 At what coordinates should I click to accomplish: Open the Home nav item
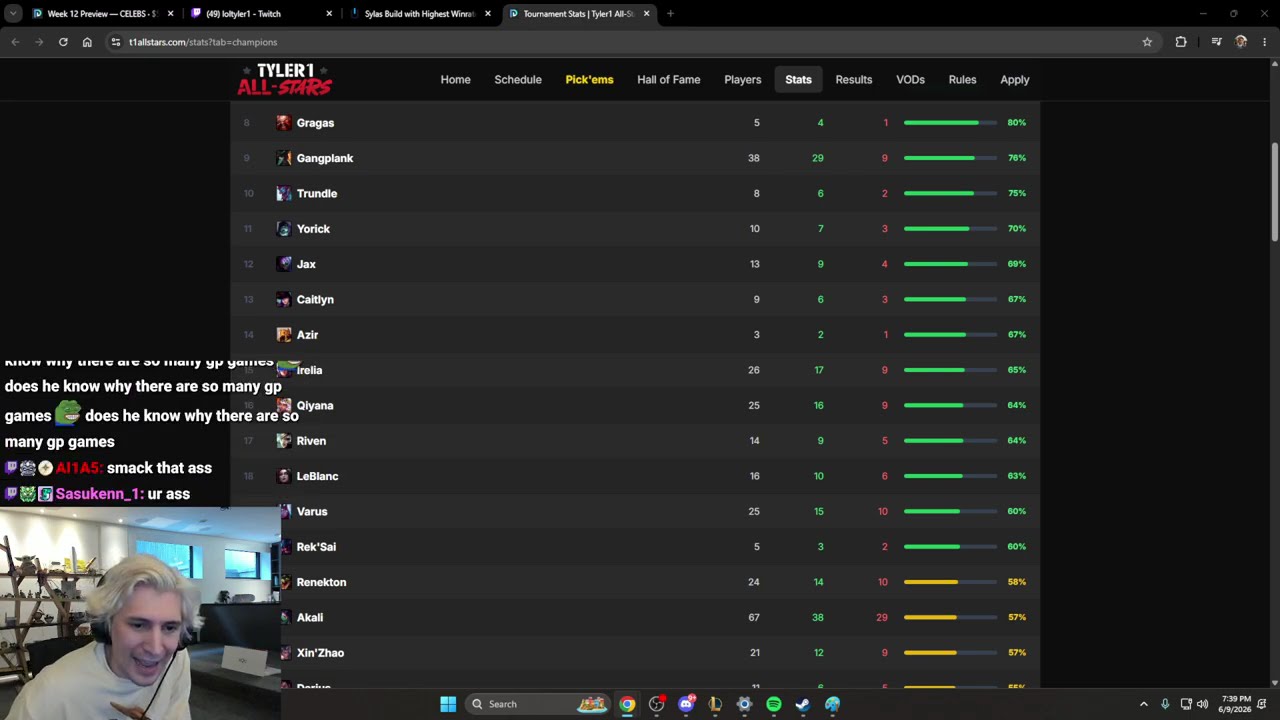[455, 80]
